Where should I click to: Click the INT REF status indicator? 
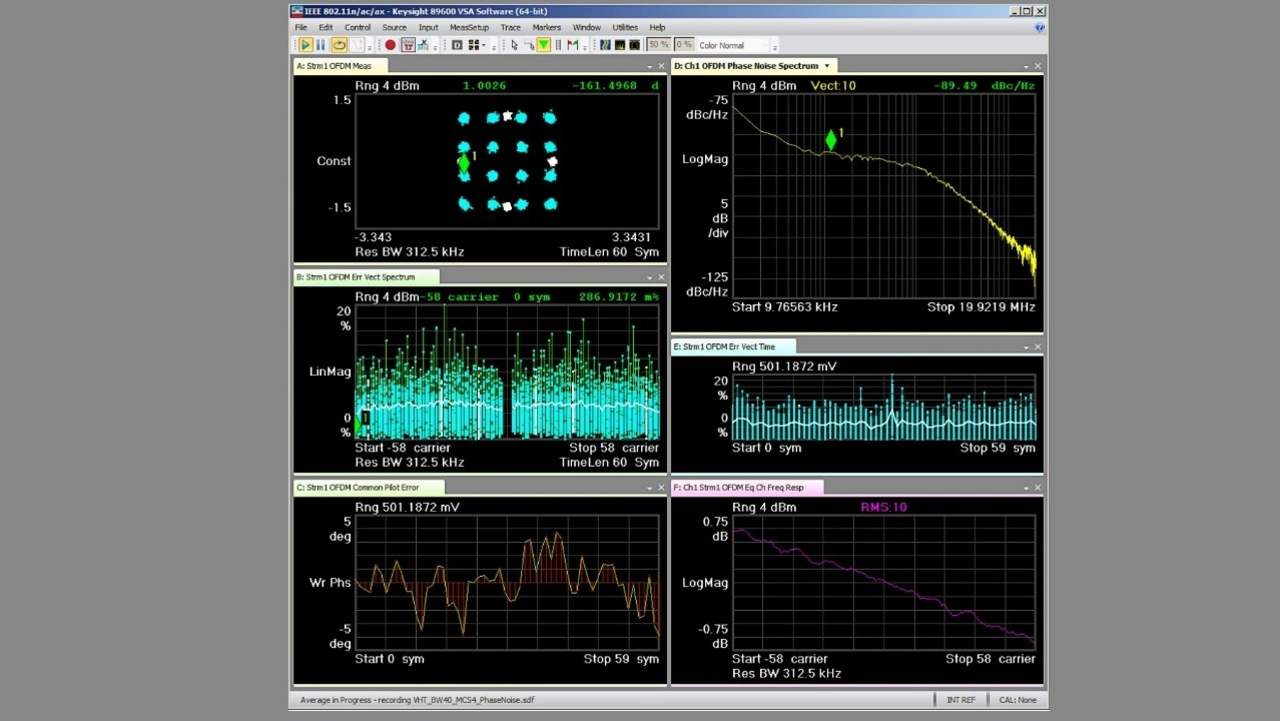(x=960, y=700)
